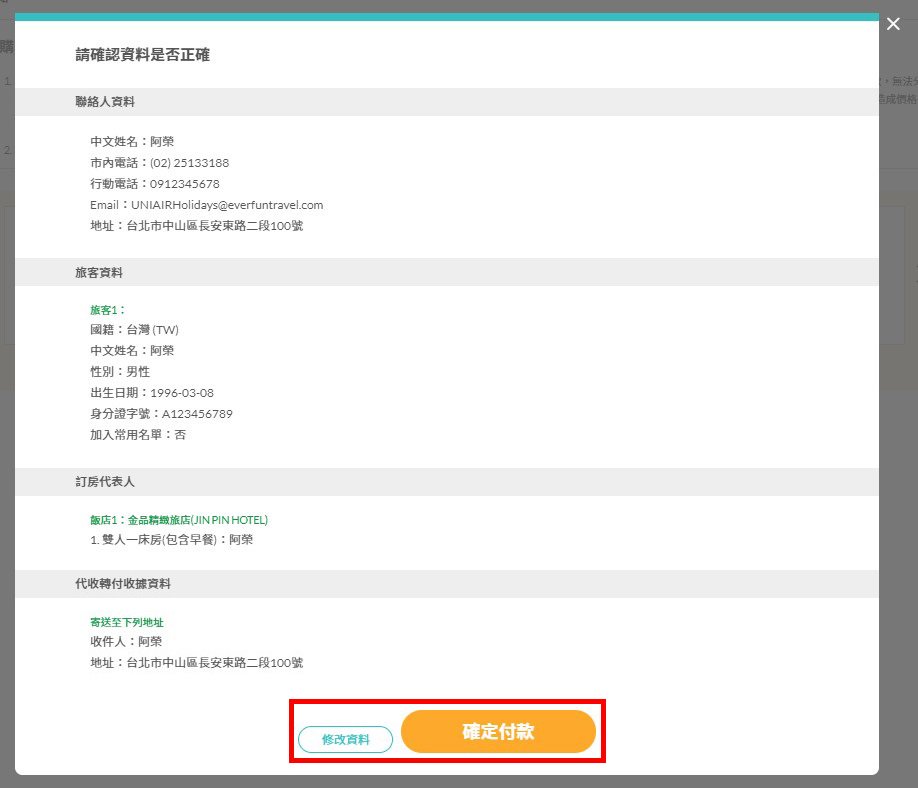Click the green 金品精緻旅店 (JIN PIN HOTEL) label
Screen dimensions: 918x788
(179, 520)
